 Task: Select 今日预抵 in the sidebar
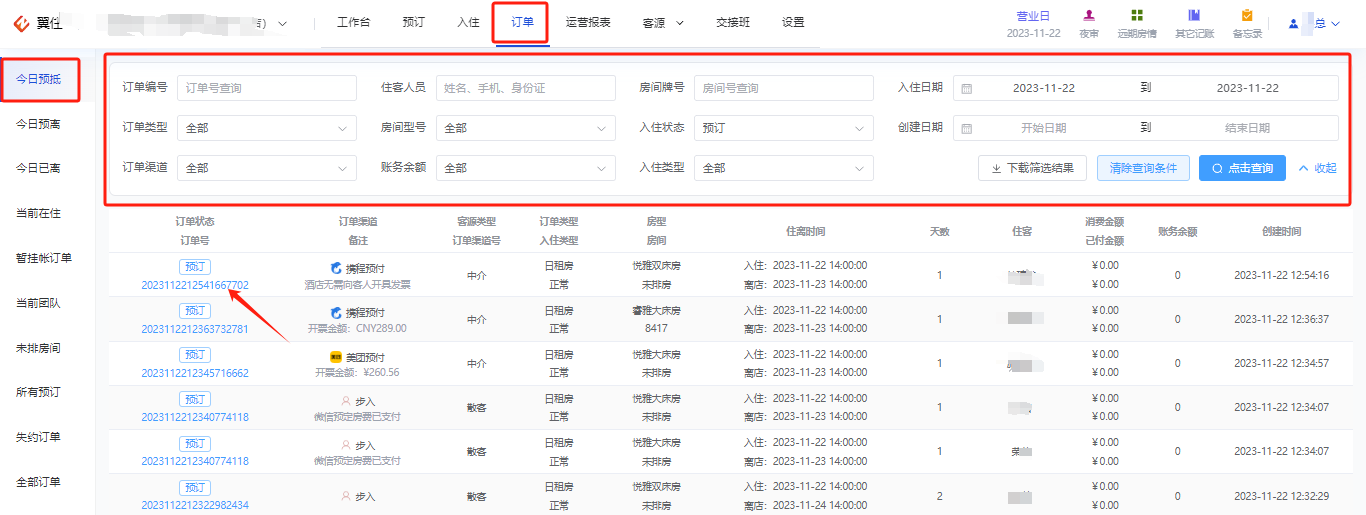tap(39, 79)
